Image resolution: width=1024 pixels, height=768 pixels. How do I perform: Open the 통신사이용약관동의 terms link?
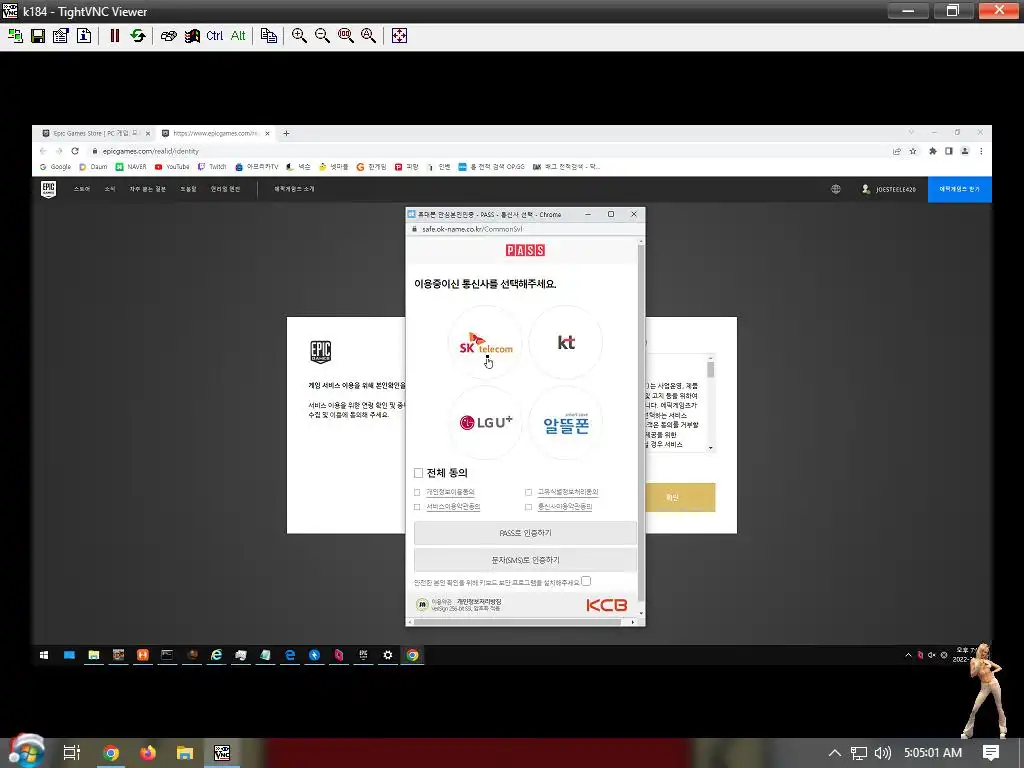click(x=565, y=507)
